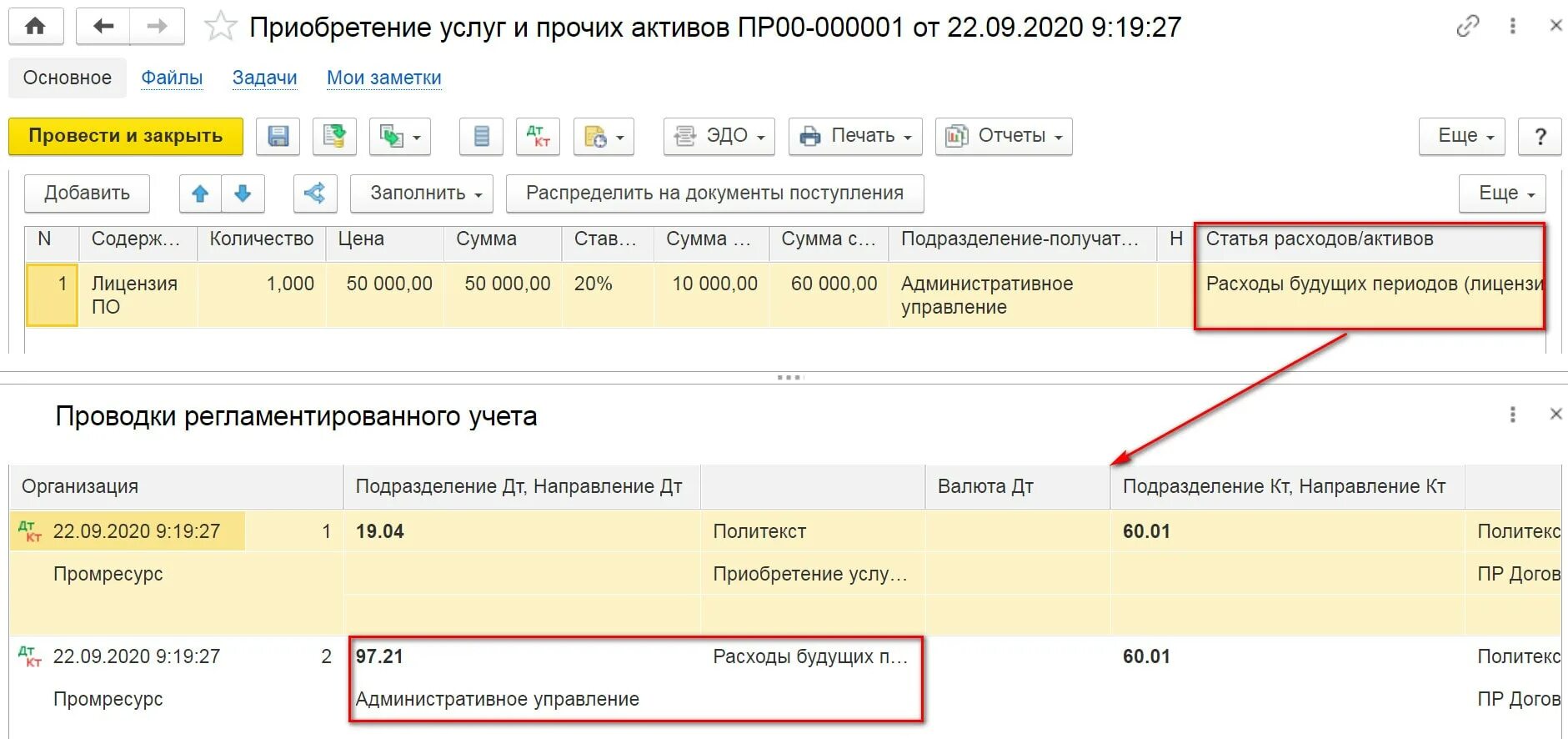
Task: Post the document icon next to save
Action: tap(334, 136)
